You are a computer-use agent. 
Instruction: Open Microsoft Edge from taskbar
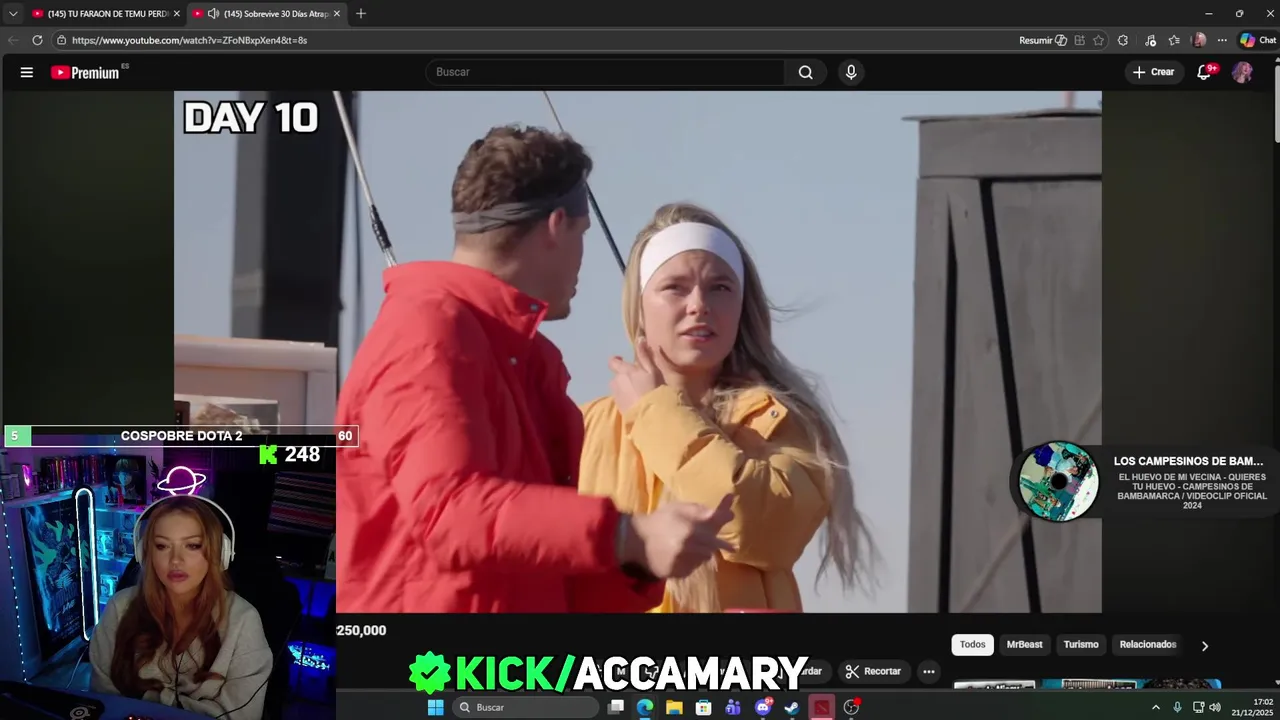point(645,707)
